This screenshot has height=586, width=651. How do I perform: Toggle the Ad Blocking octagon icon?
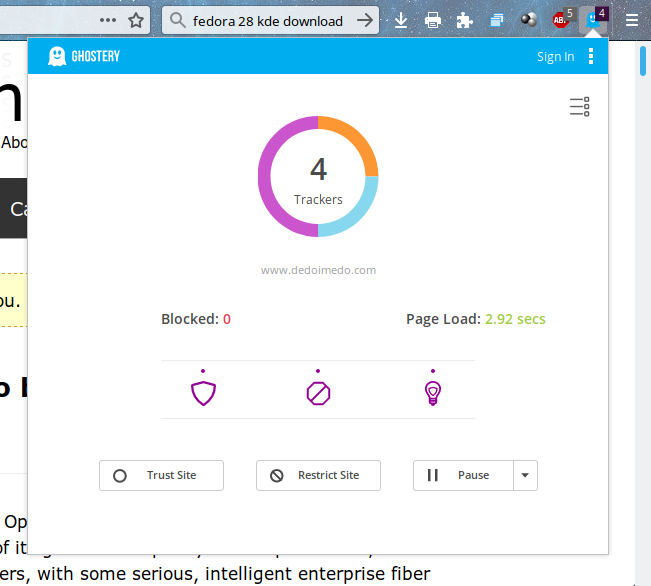318,393
